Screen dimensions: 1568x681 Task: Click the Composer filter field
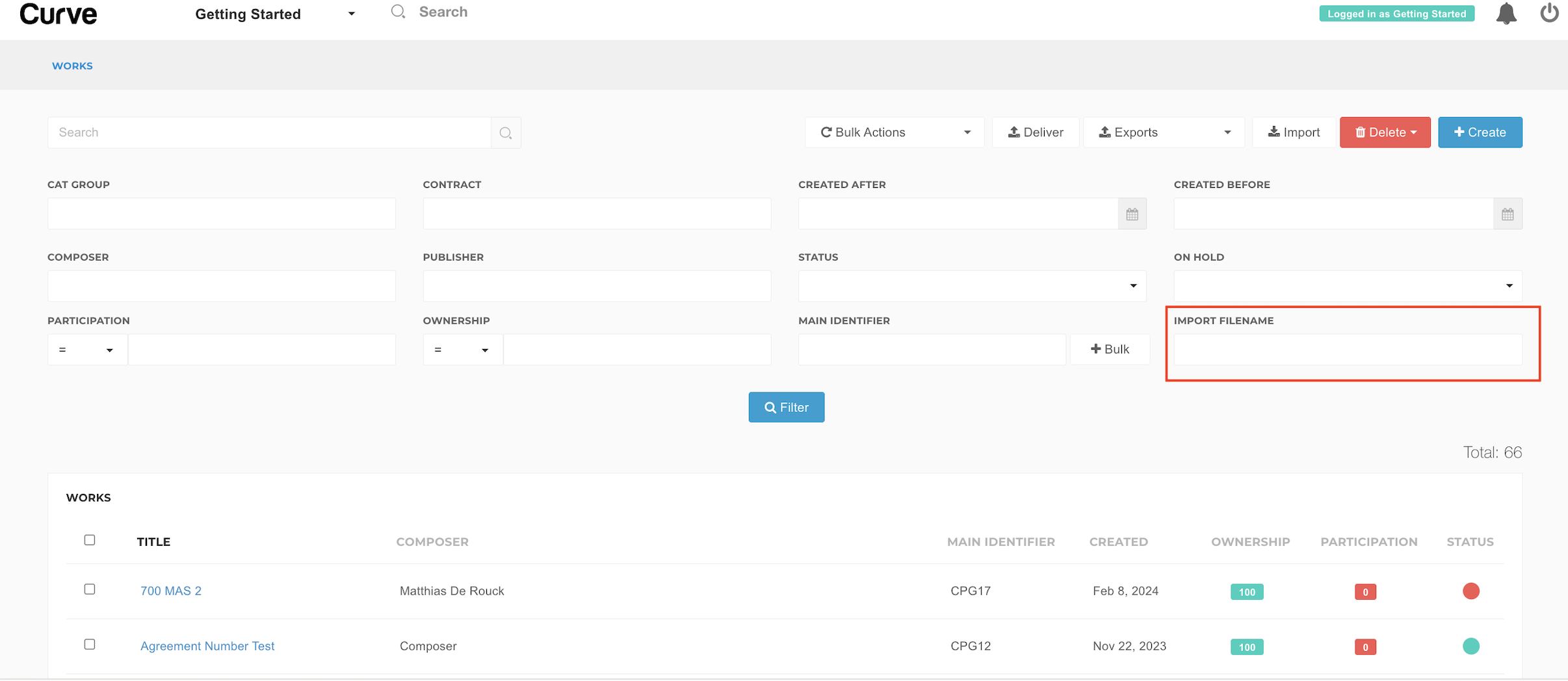[222, 286]
